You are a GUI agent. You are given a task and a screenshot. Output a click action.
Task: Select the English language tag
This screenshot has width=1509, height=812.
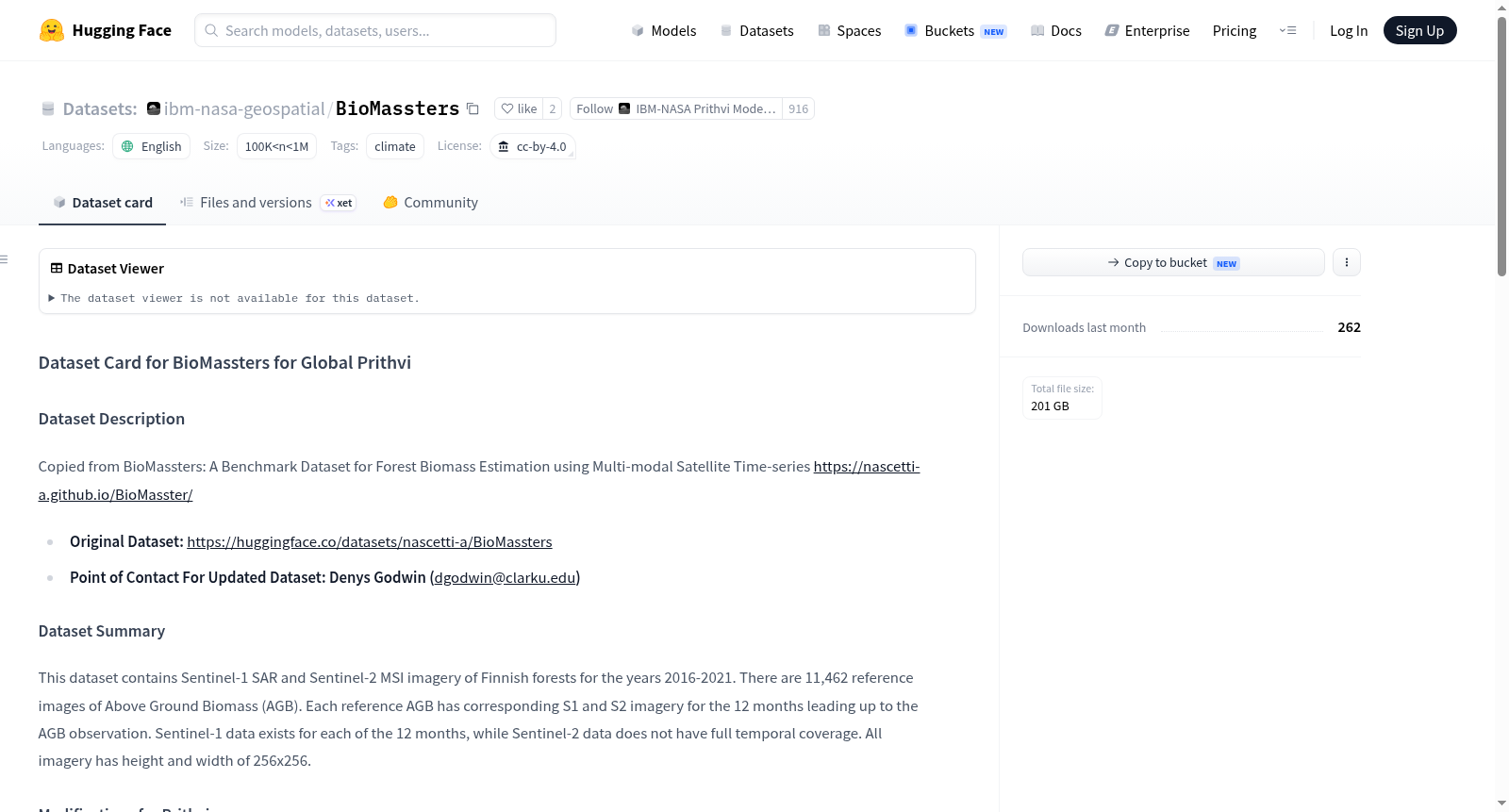pos(152,146)
